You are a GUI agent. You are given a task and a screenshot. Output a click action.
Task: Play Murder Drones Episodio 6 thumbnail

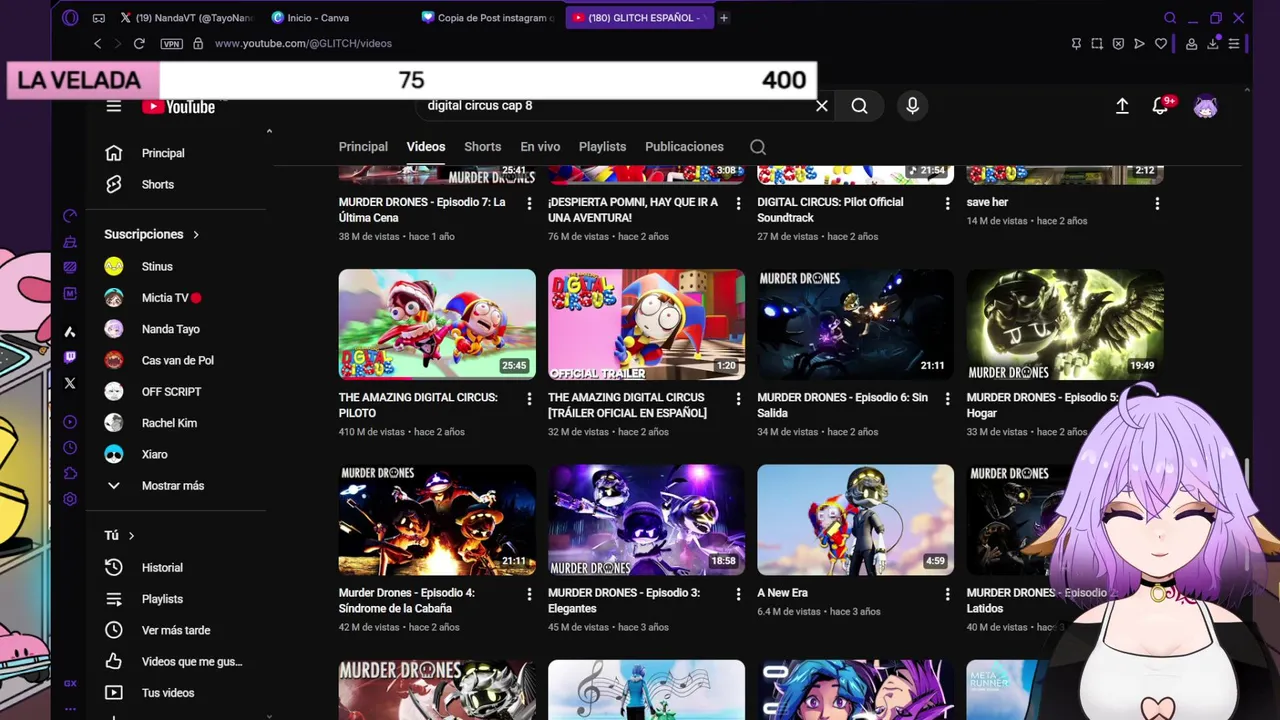point(855,324)
